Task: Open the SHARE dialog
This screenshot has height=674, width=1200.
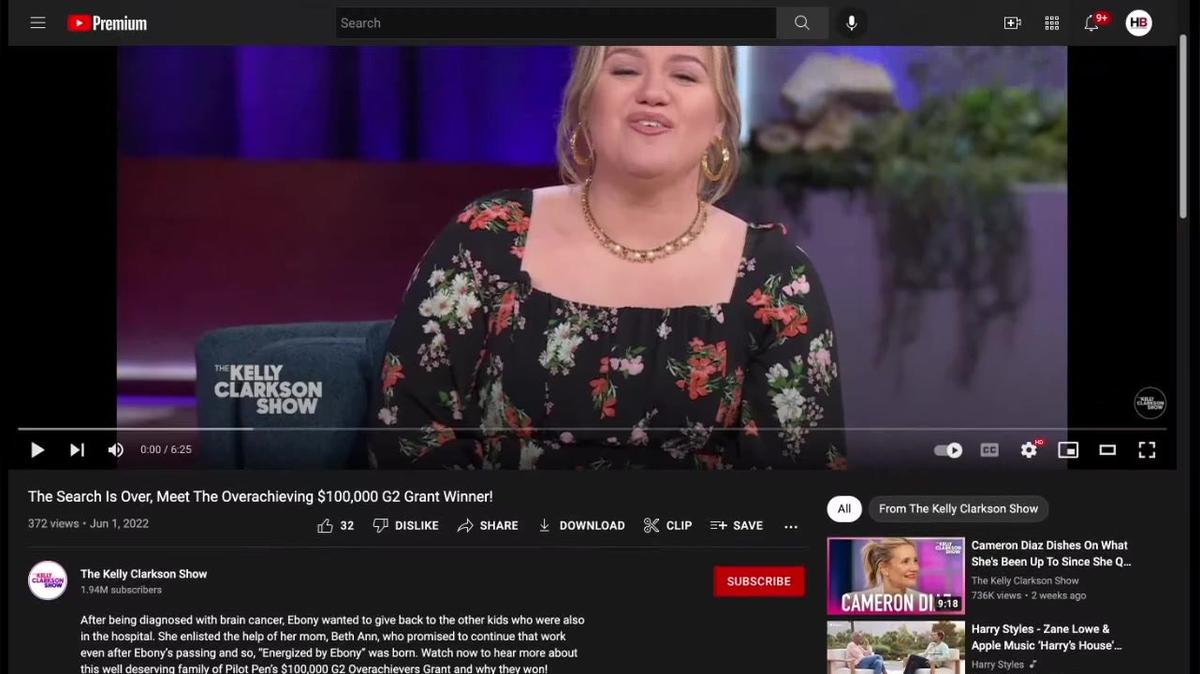Action: click(x=487, y=525)
